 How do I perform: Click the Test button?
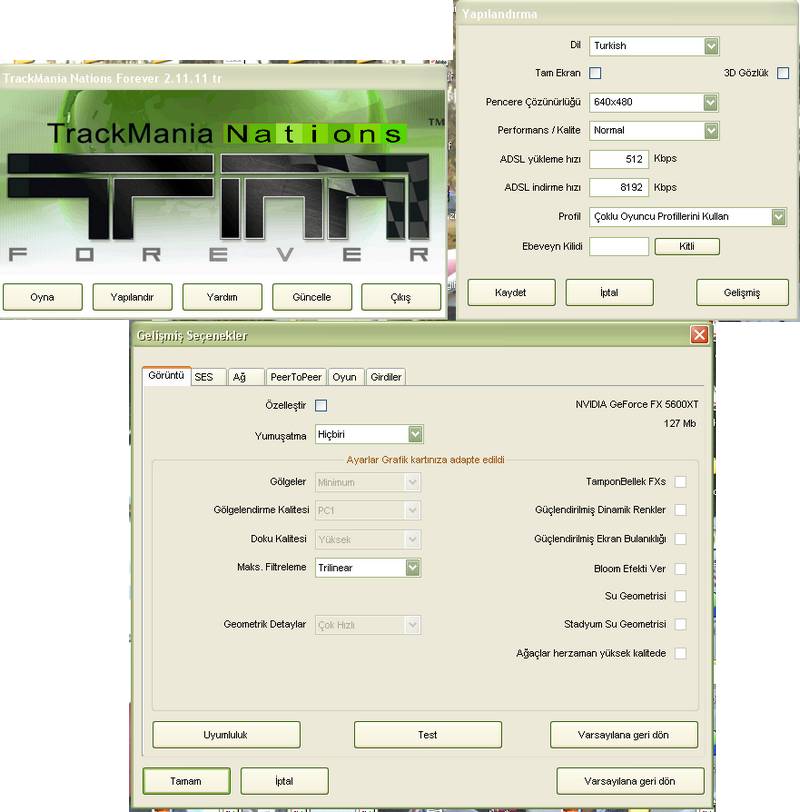(x=428, y=735)
